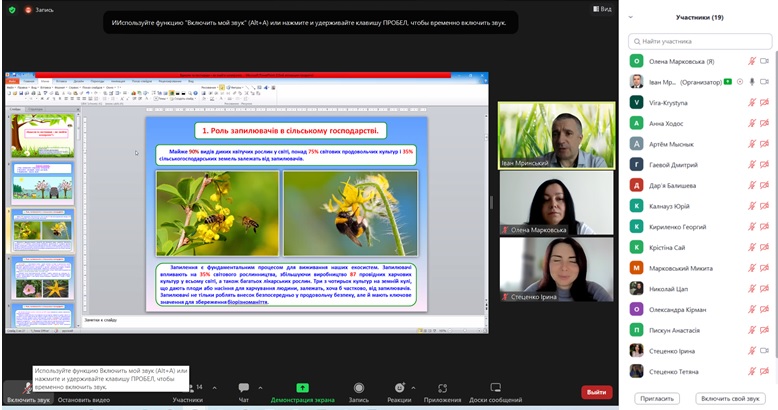Open the Чат chat bubble icon
This screenshot has width=778, height=410.
(244, 388)
